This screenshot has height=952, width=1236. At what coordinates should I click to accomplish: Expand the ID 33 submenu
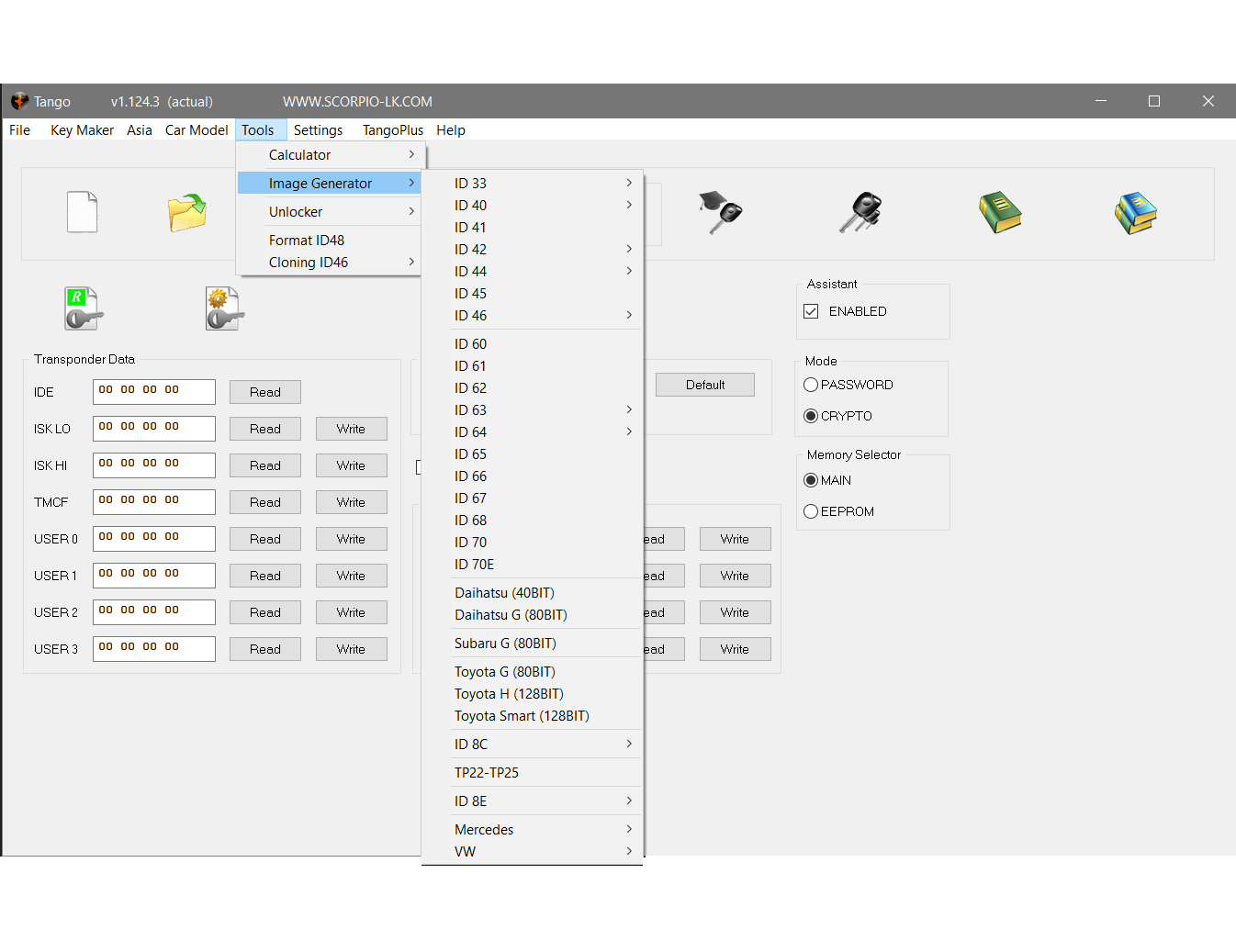pyautogui.click(x=533, y=184)
